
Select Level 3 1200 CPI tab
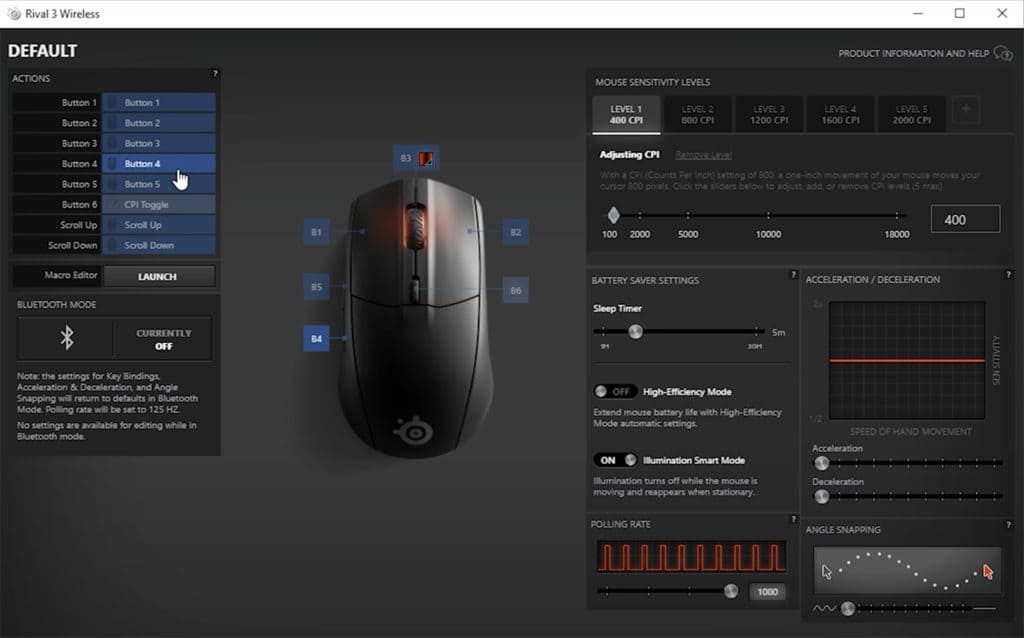coord(769,115)
